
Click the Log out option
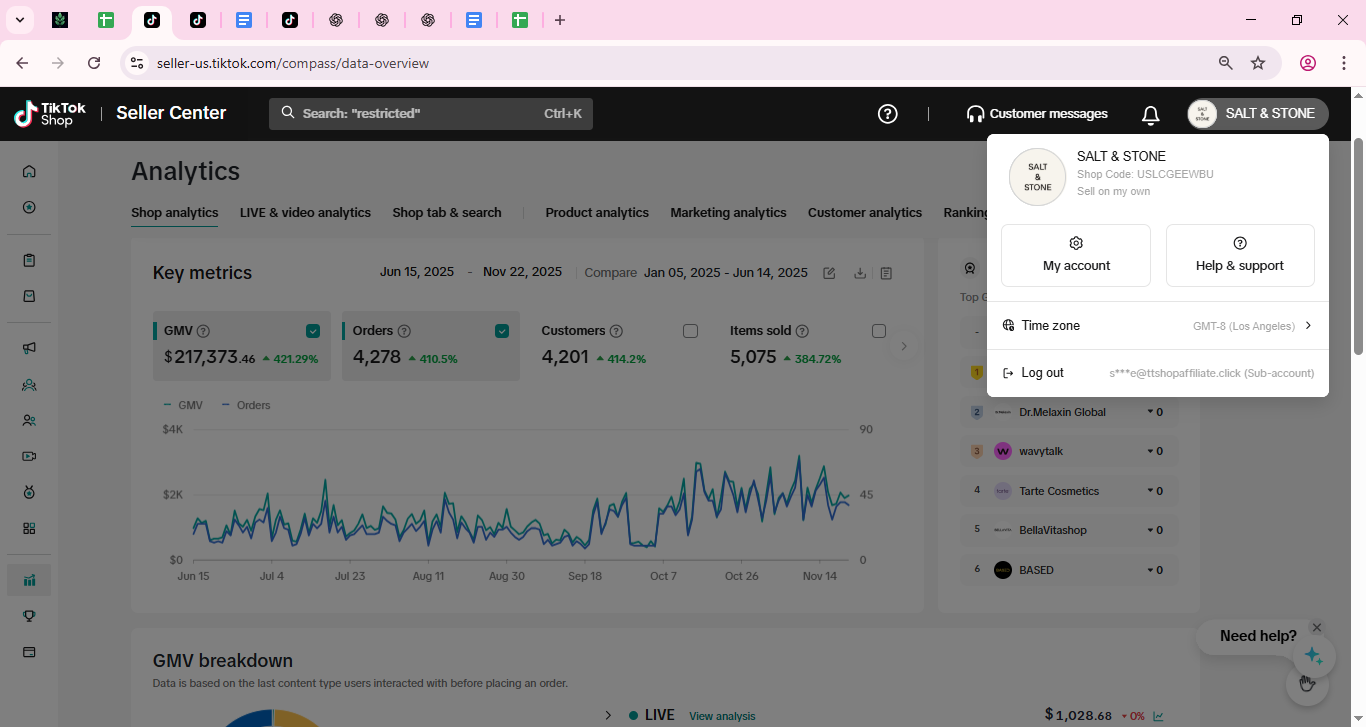click(1042, 373)
